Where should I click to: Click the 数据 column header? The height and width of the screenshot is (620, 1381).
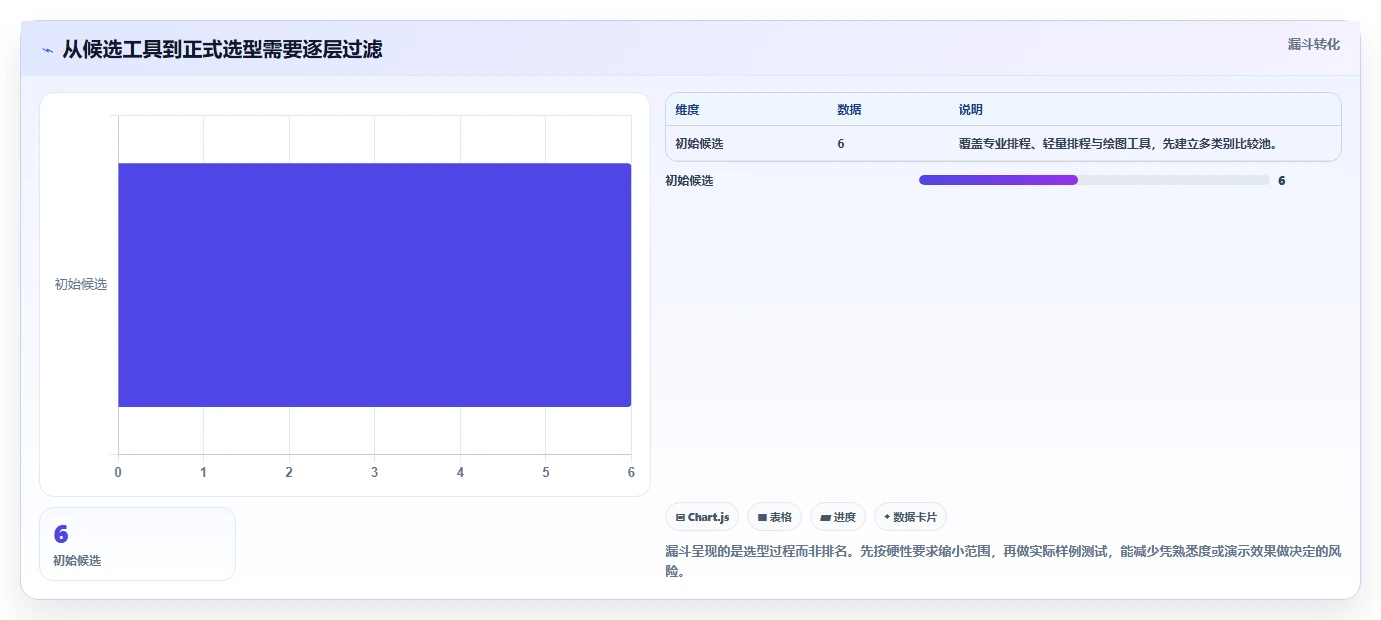pyautogui.click(x=849, y=110)
